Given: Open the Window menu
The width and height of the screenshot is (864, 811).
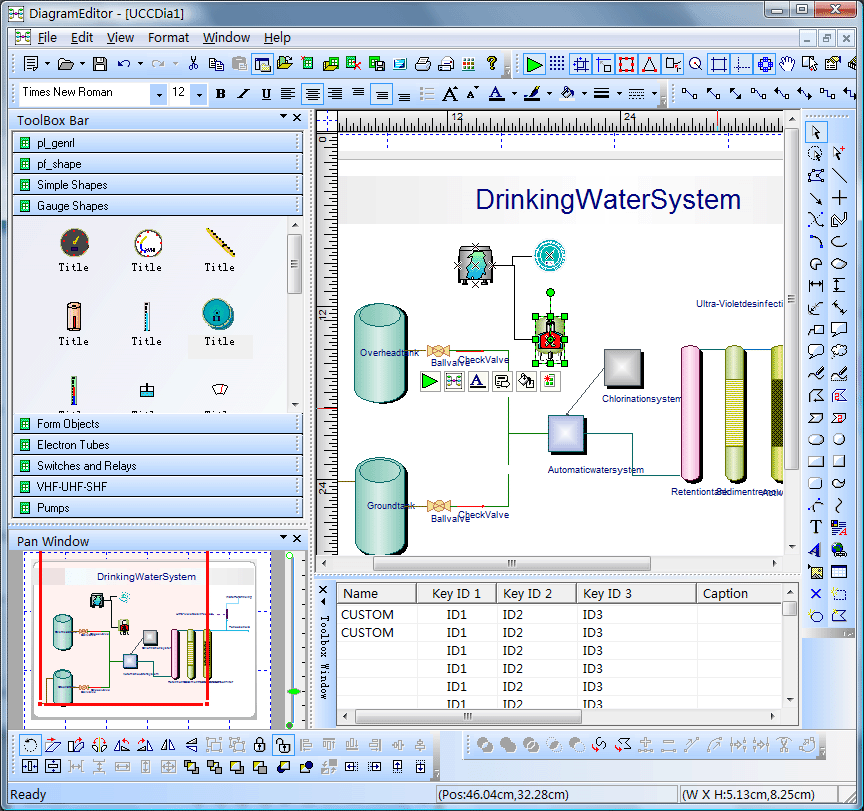Looking at the screenshot, I should [x=226, y=38].
